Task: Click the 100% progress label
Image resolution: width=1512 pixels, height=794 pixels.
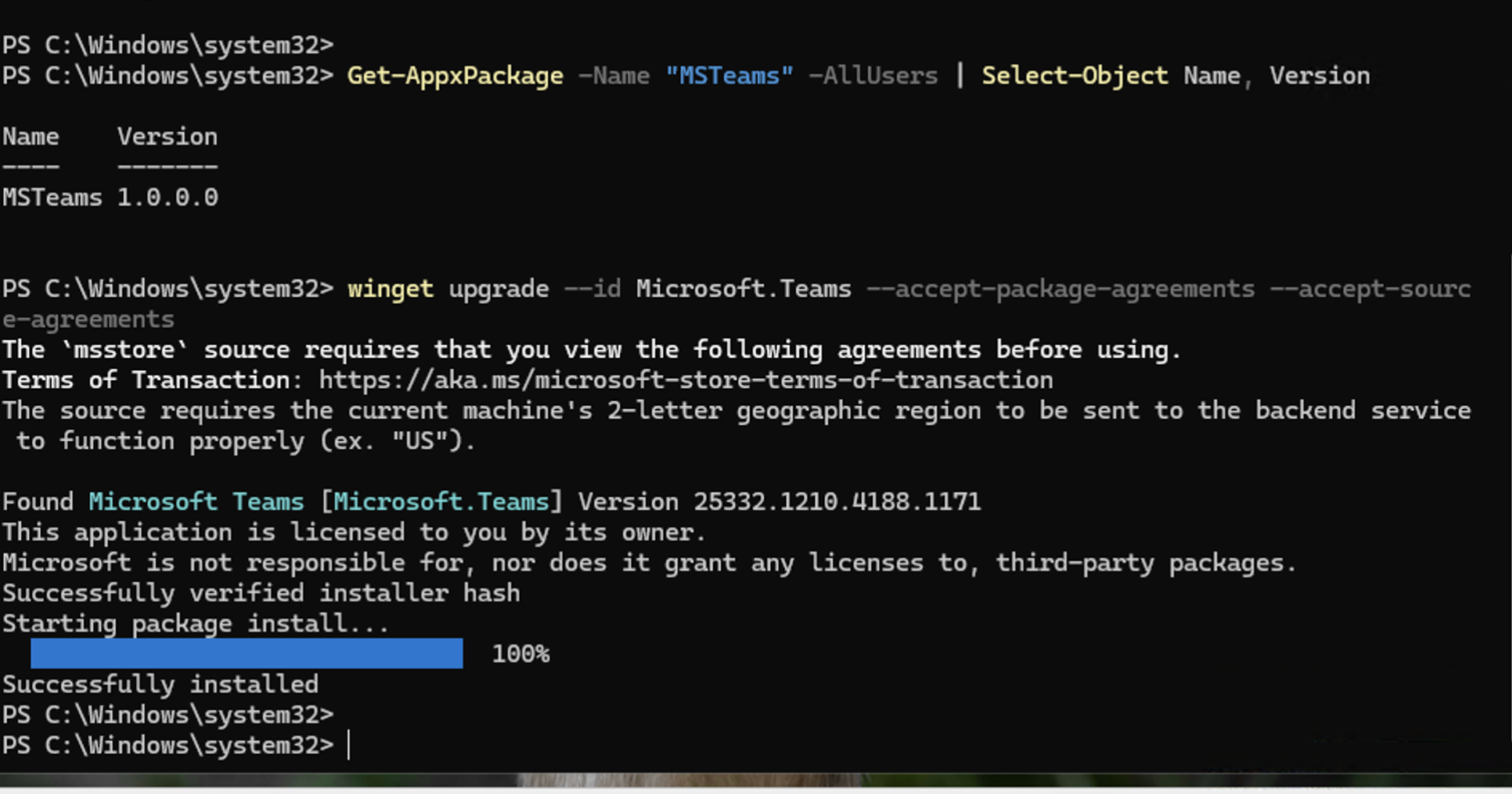Action: pos(521,654)
